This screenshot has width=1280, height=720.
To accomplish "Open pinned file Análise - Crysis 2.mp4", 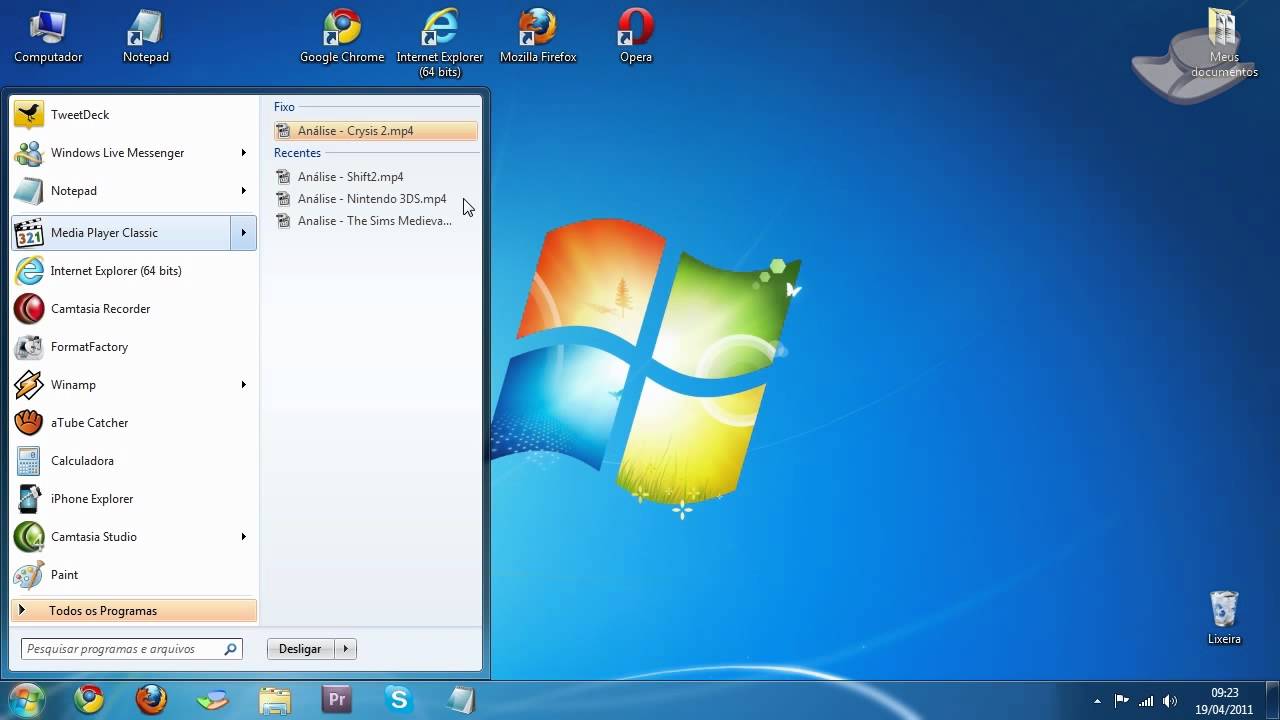I will pyautogui.click(x=375, y=131).
